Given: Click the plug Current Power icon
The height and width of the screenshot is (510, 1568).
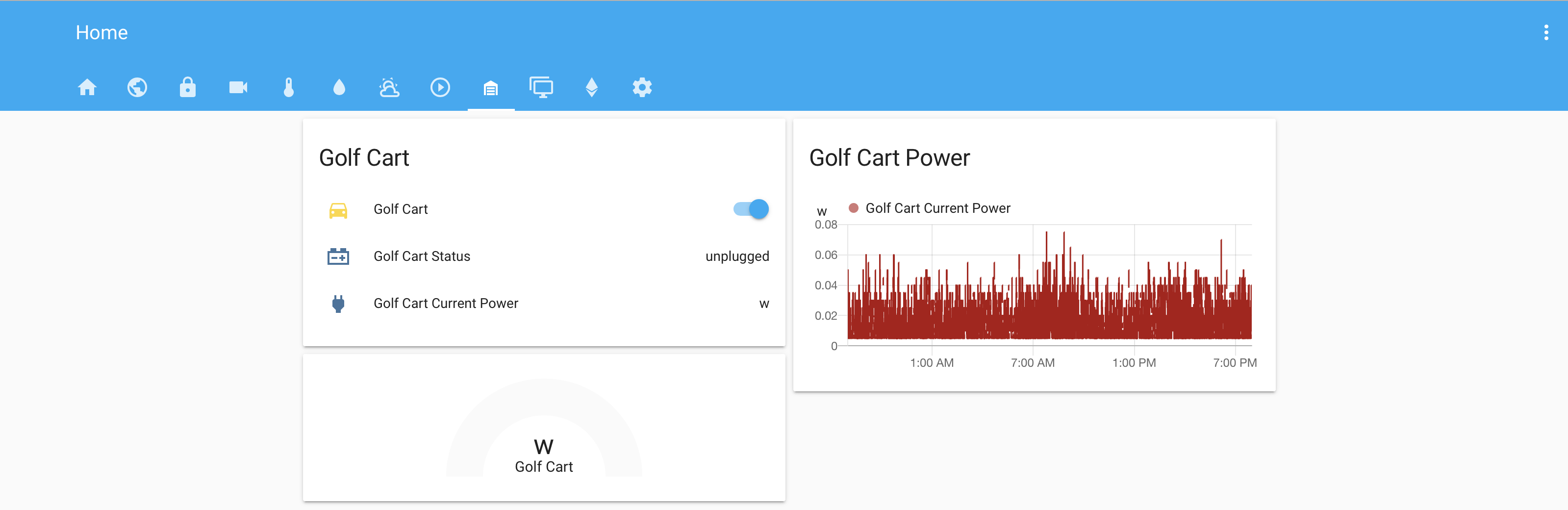Looking at the screenshot, I should tap(338, 304).
